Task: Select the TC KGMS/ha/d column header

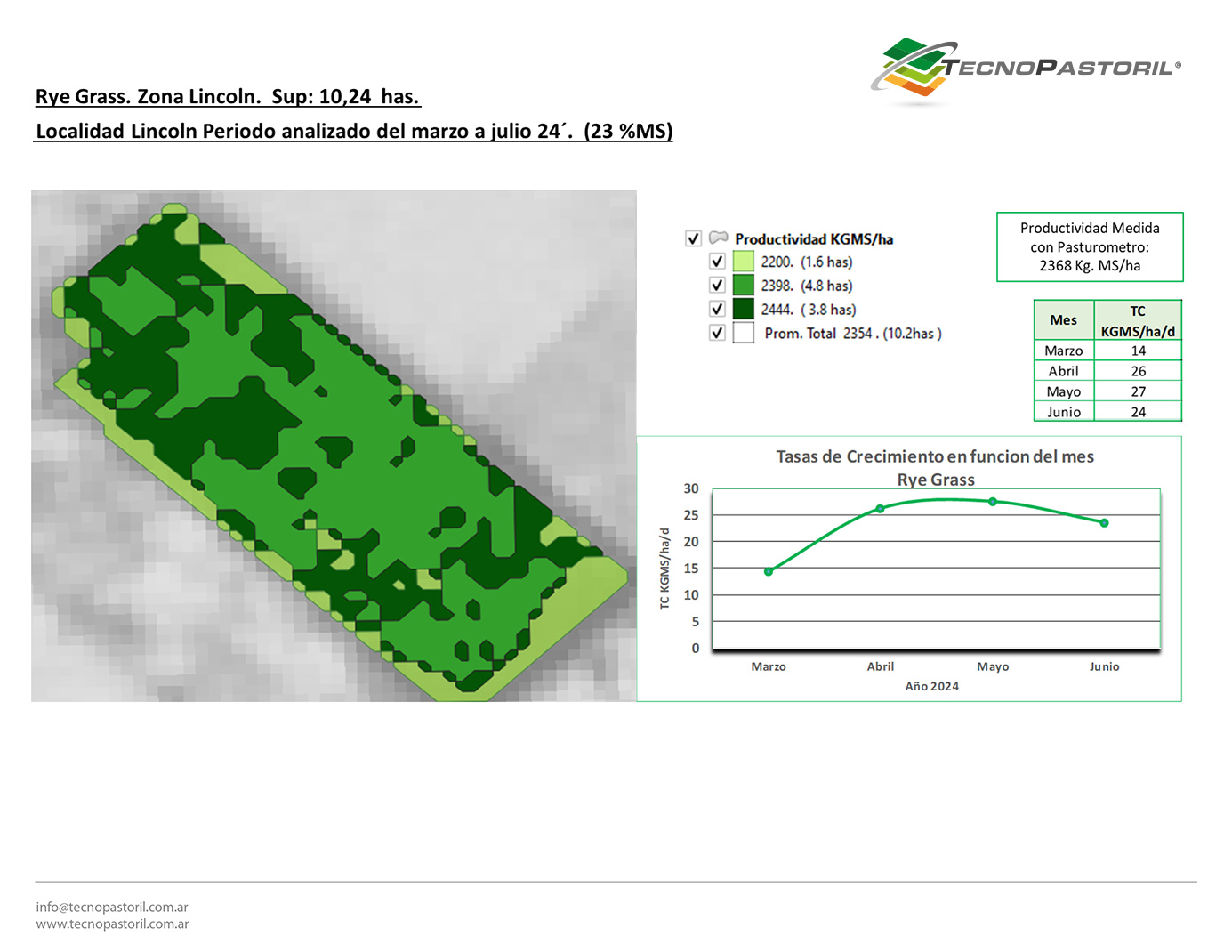Action: tap(1138, 321)
